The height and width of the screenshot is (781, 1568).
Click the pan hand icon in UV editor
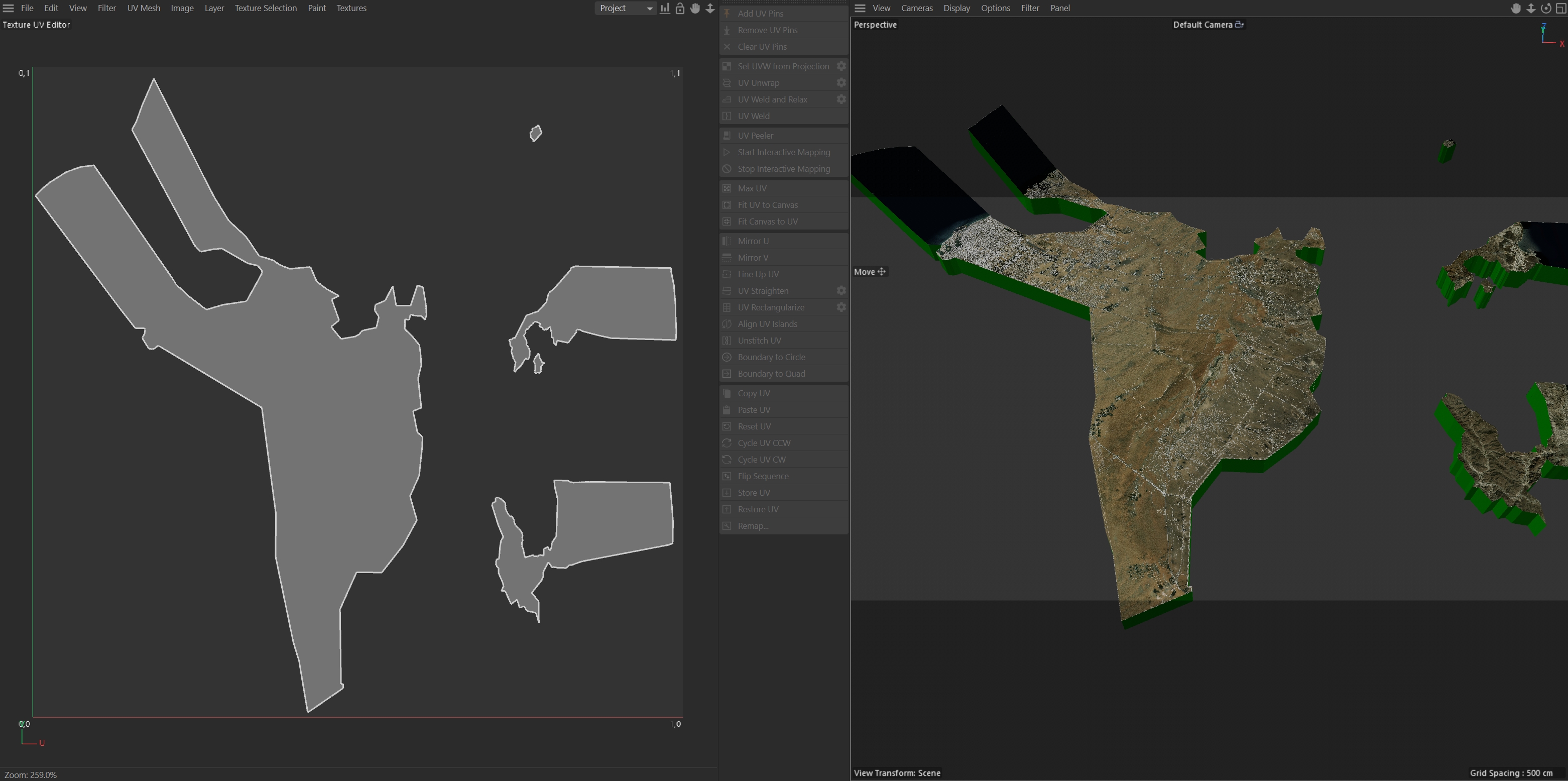click(695, 8)
